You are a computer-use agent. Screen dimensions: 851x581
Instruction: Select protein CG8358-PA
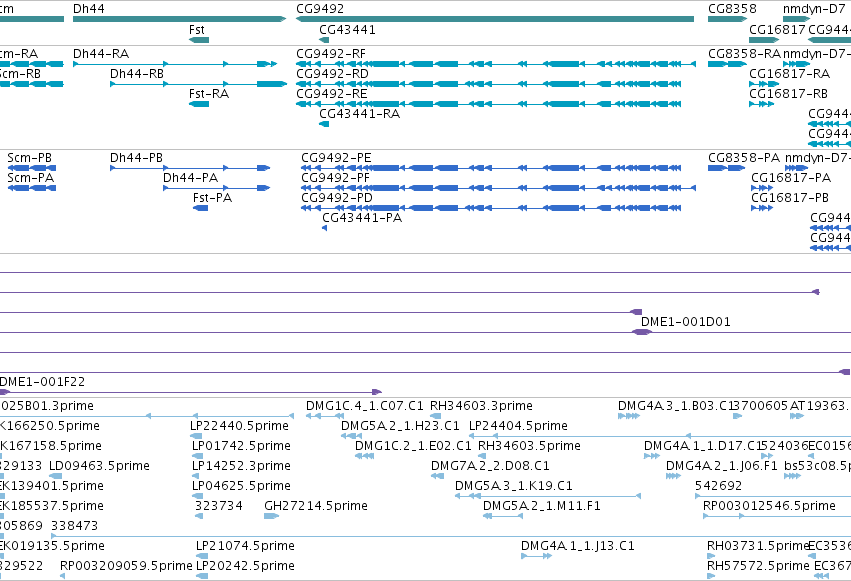726,168
